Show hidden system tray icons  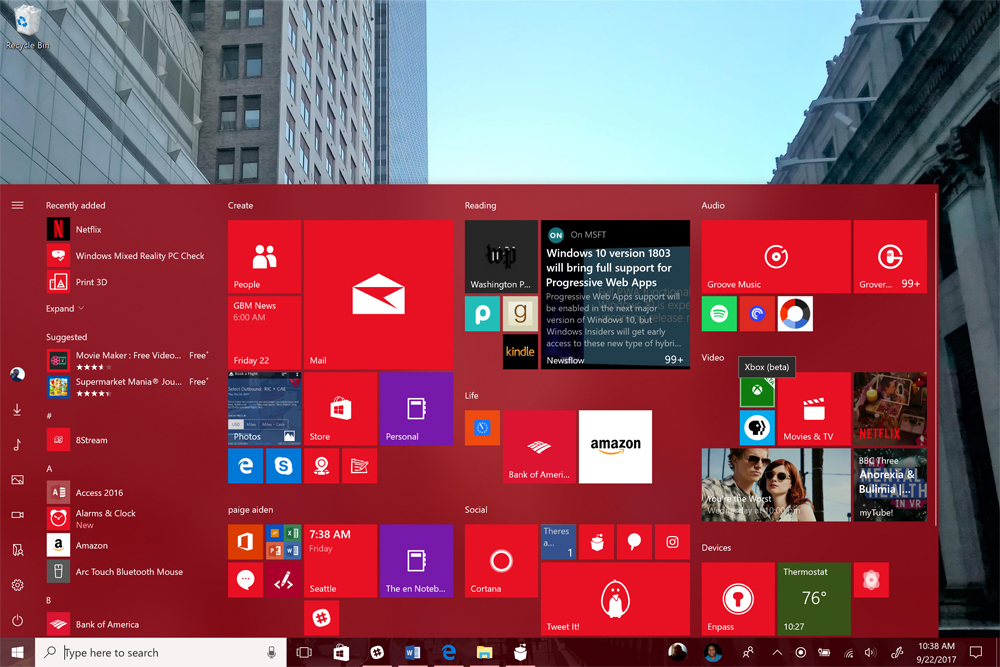777,652
